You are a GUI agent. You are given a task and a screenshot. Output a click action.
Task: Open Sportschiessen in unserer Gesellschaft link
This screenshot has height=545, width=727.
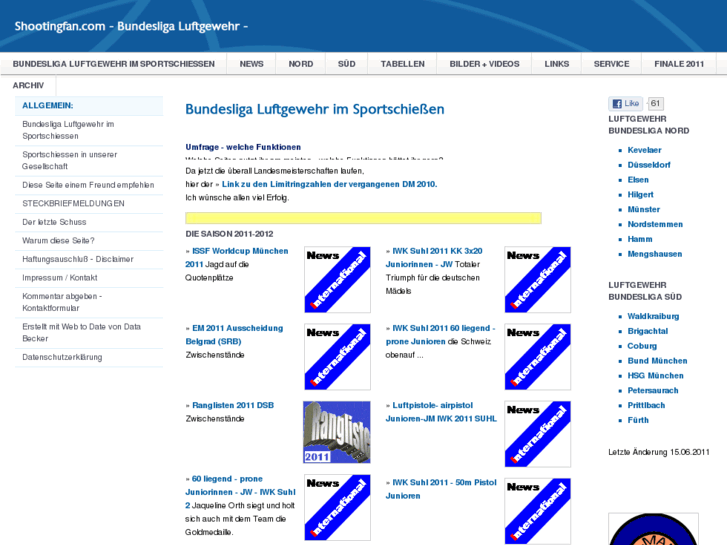pos(89,160)
